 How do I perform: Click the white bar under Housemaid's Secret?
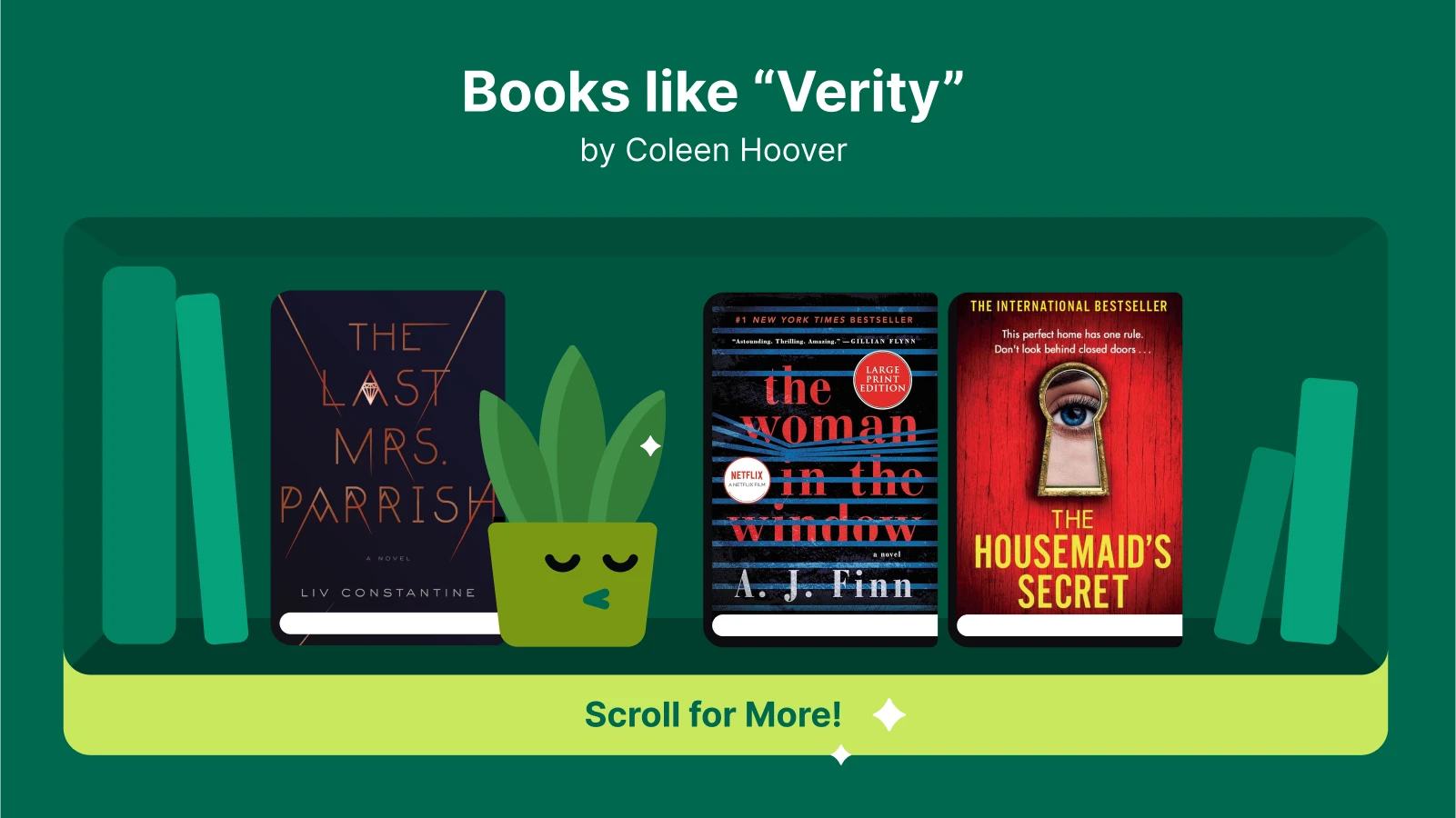(1069, 625)
